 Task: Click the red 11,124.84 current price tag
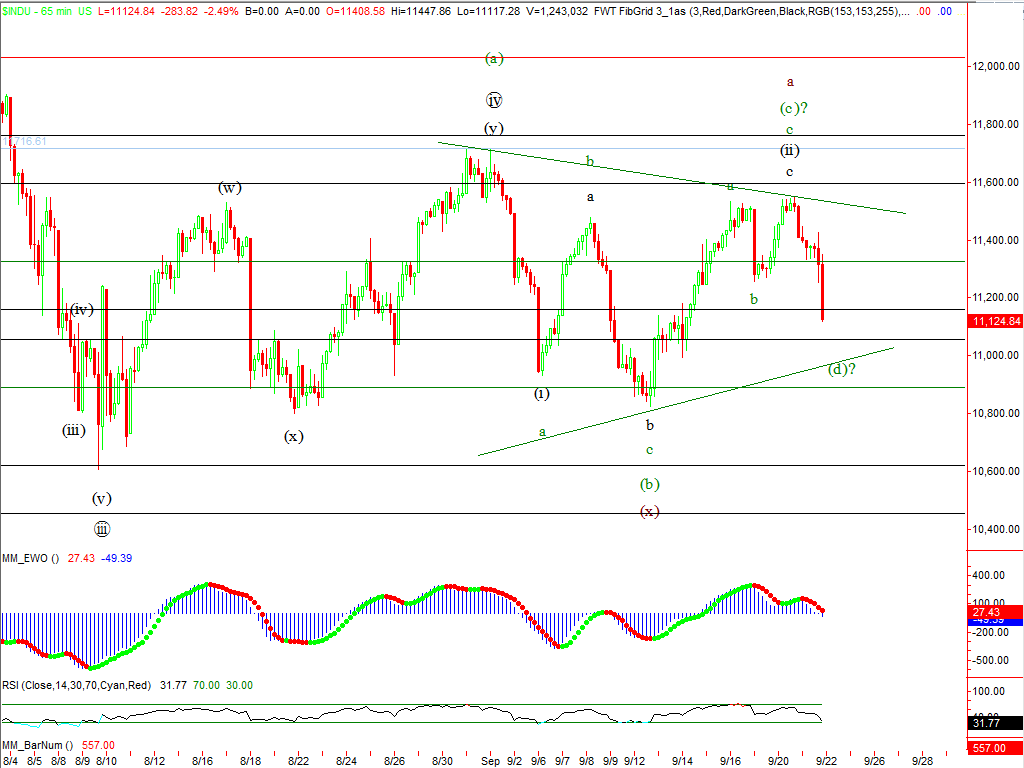click(x=995, y=321)
